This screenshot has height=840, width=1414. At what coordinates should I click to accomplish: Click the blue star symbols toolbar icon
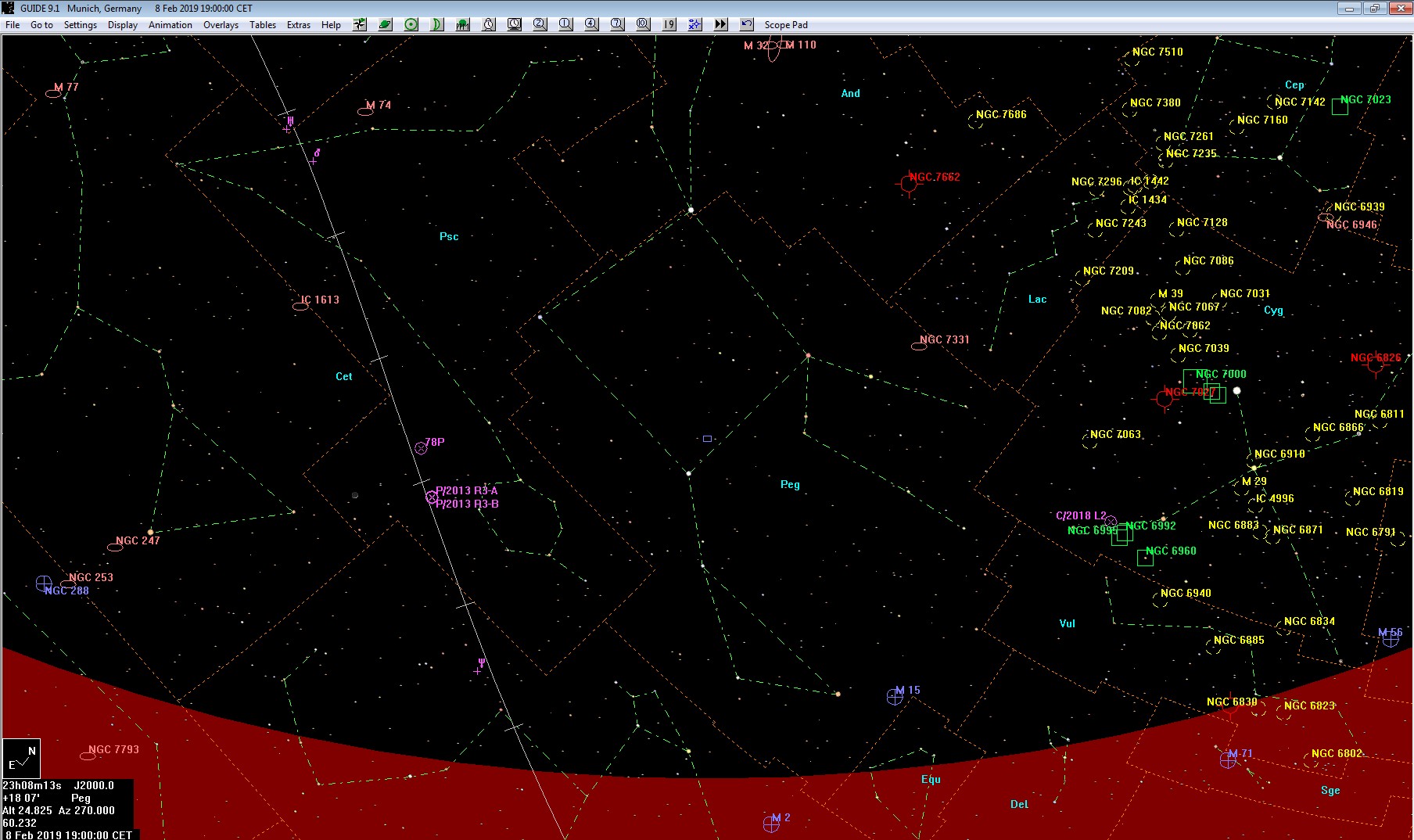pyautogui.click(x=695, y=24)
